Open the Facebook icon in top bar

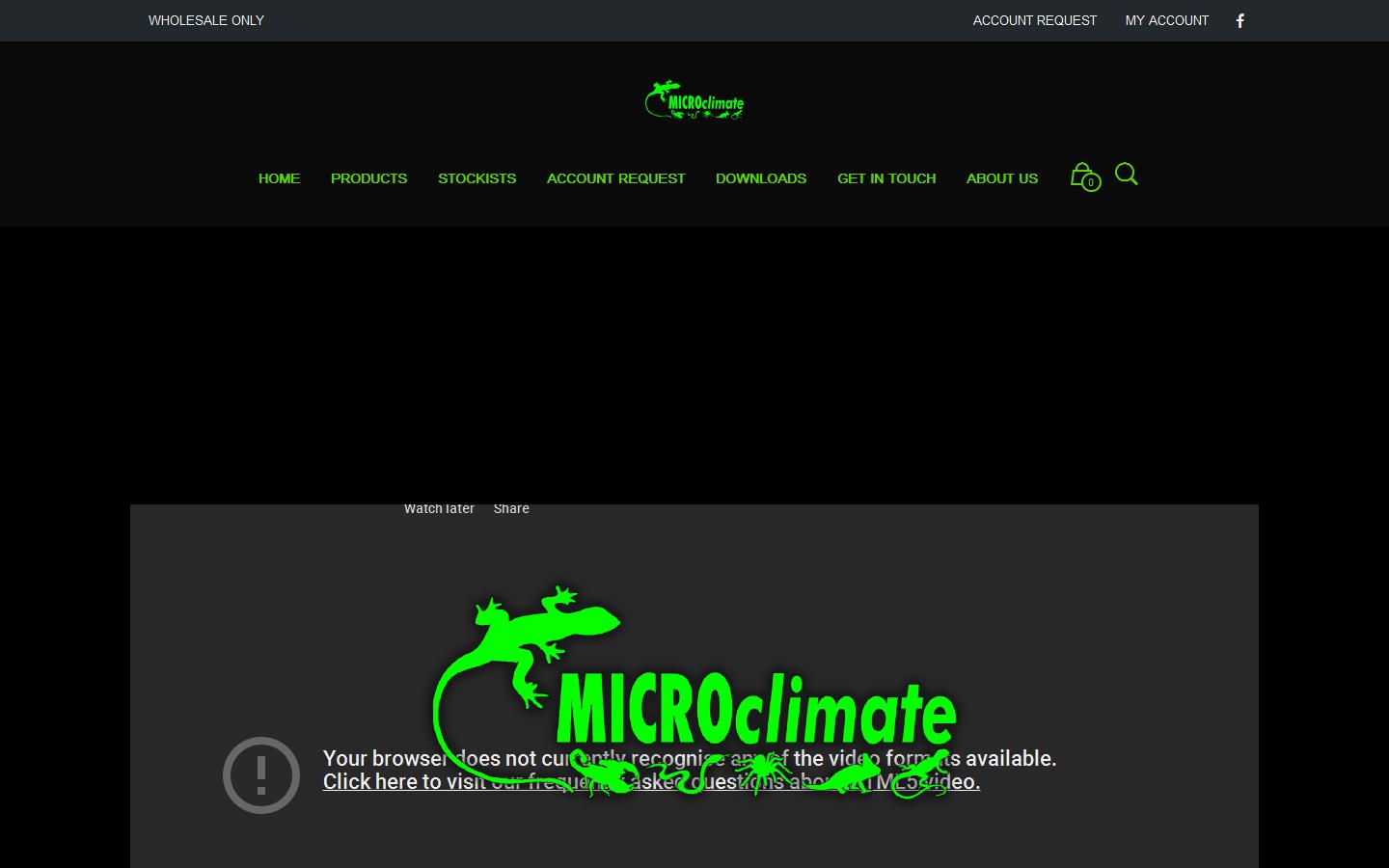tap(1239, 20)
